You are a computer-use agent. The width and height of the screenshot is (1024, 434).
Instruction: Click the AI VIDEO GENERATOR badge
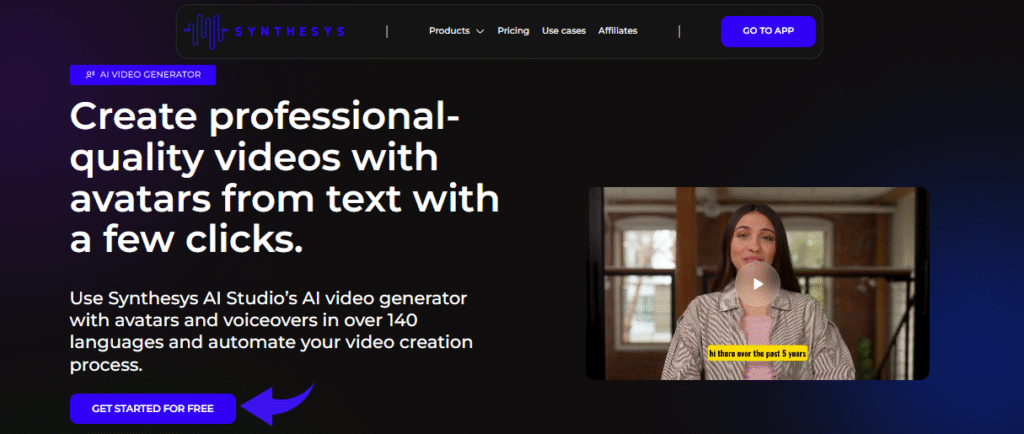(143, 75)
